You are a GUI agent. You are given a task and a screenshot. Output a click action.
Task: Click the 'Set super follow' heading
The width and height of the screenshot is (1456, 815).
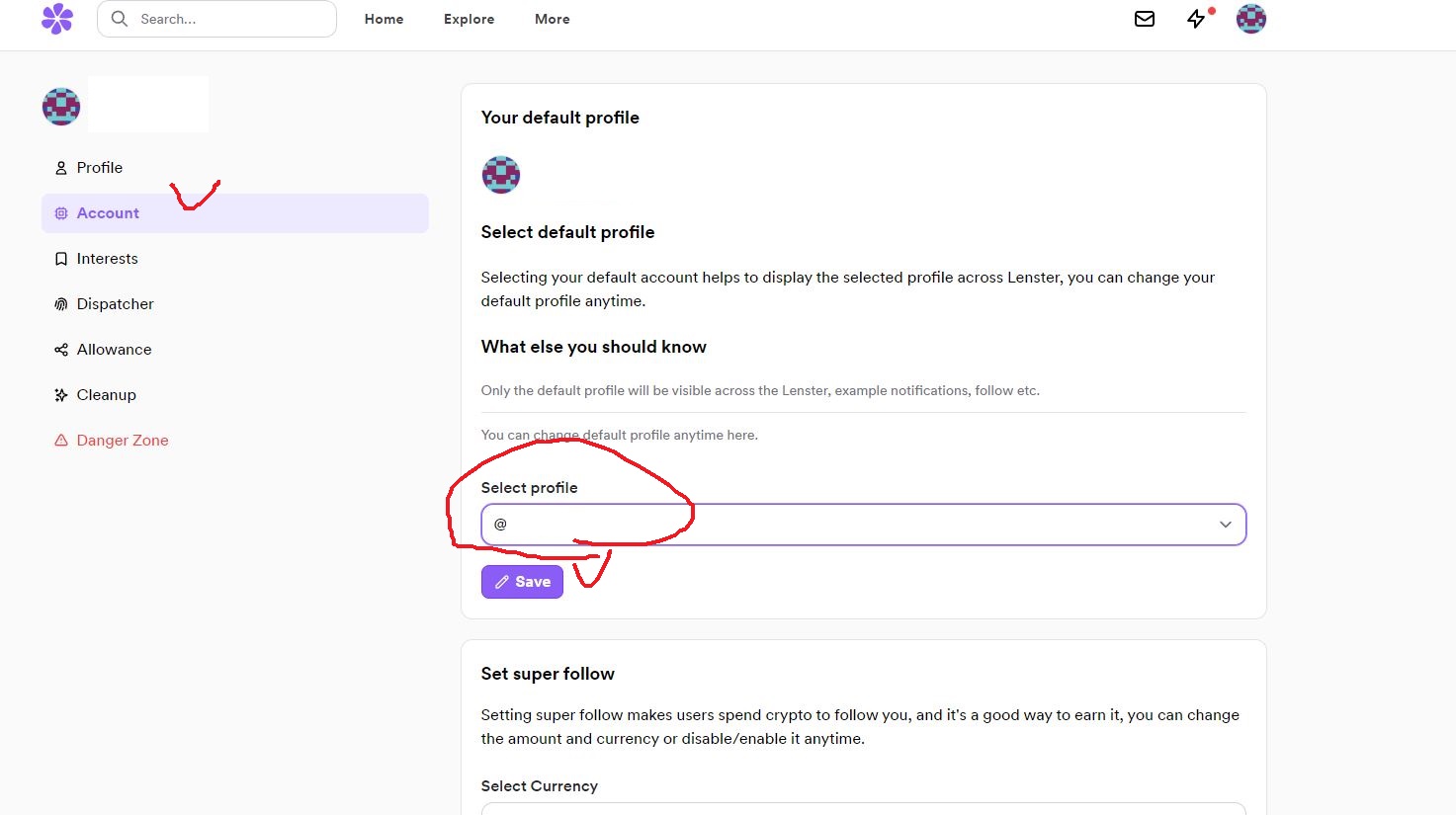click(548, 674)
